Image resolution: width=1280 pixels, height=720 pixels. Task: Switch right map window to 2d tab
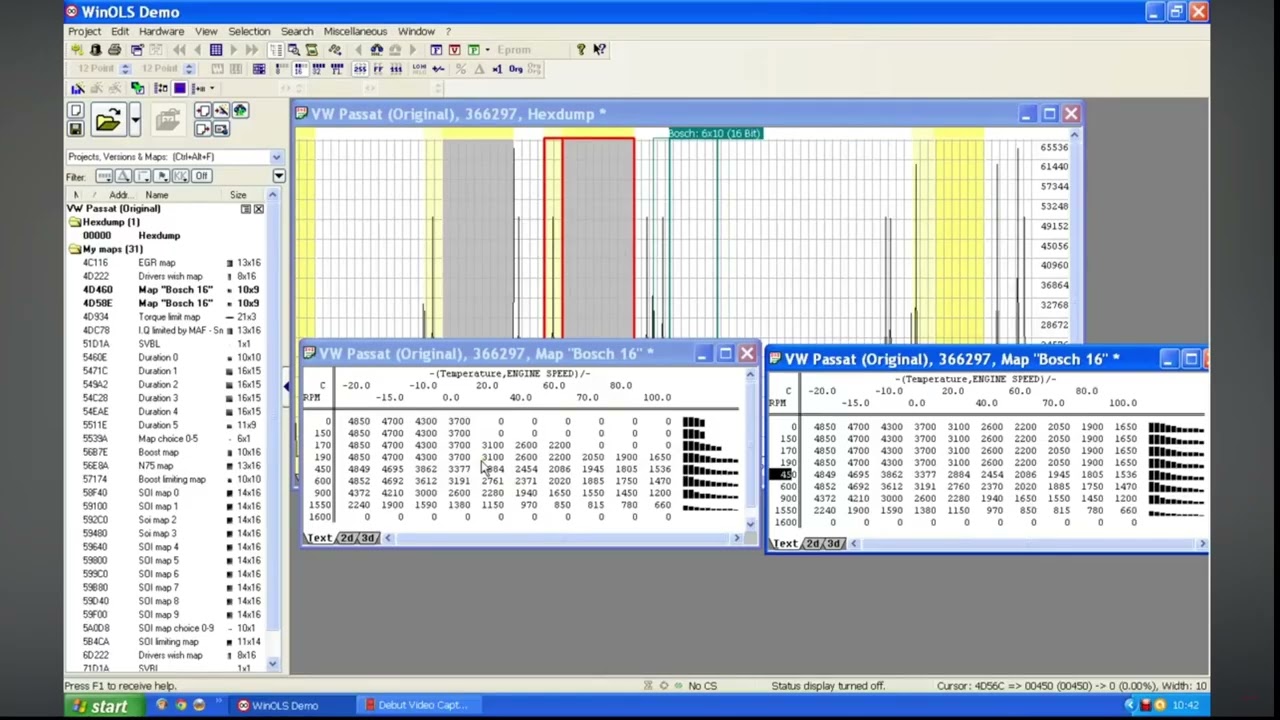tap(813, 544)
